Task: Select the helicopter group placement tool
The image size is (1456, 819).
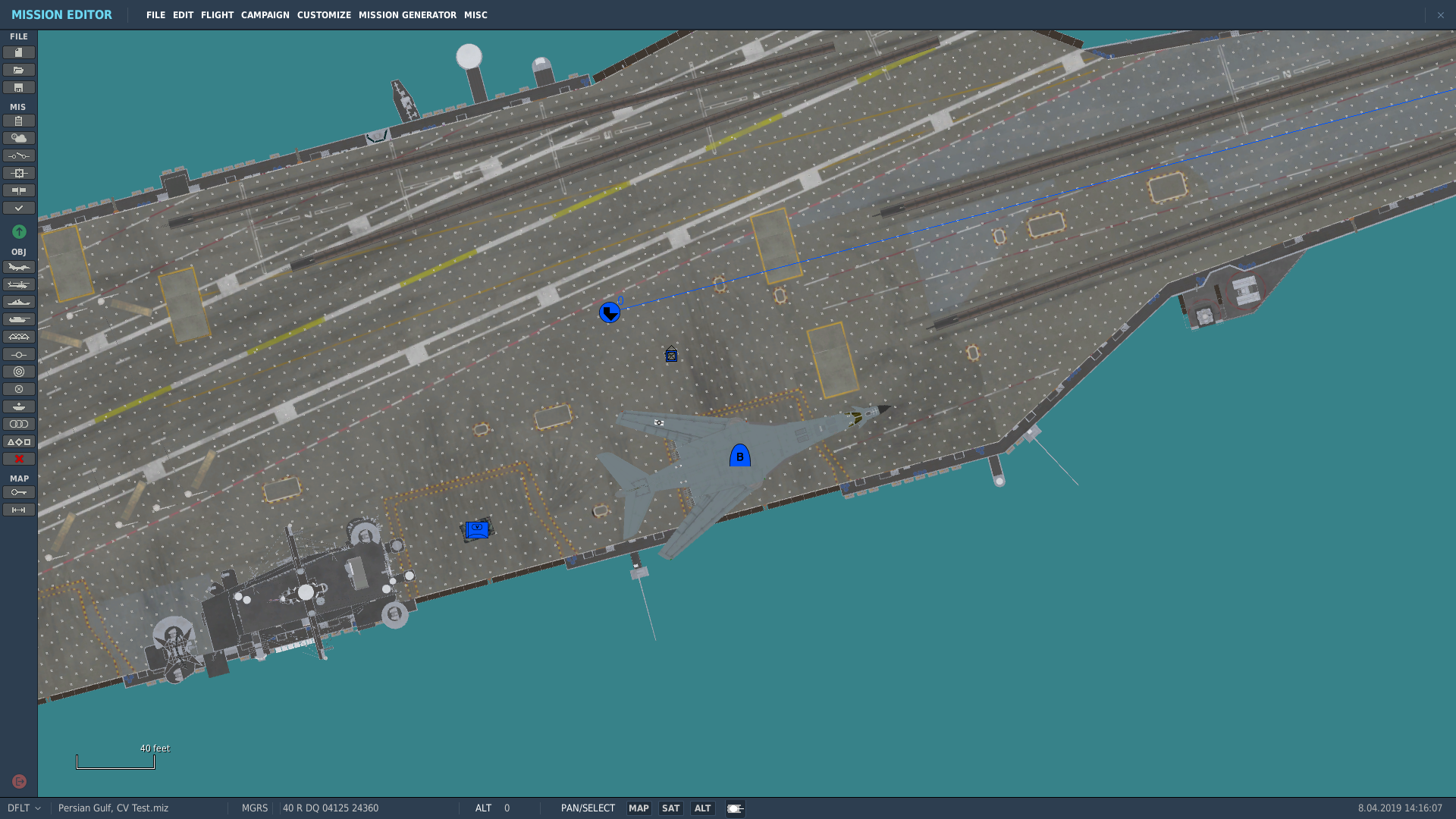Action: (19, 284)
